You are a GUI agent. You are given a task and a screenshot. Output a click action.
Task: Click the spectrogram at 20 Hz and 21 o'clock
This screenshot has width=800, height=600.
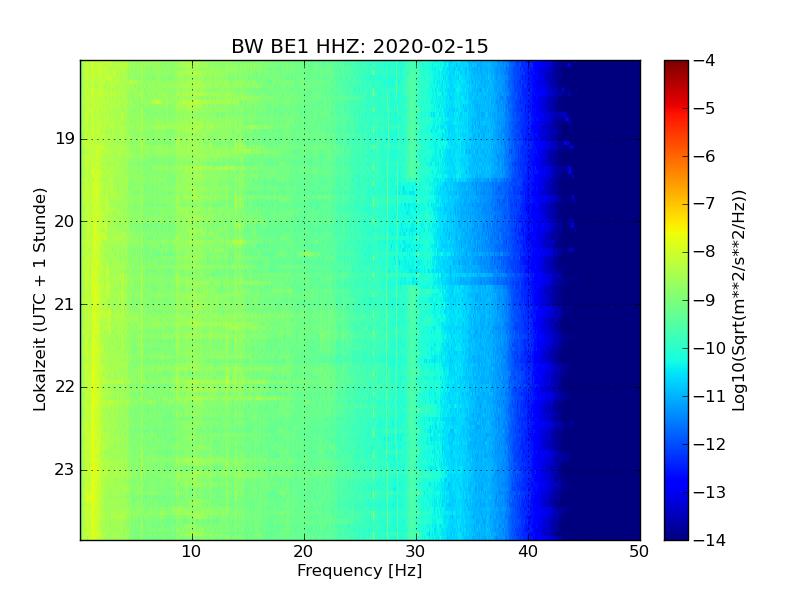tap(305, 305)
